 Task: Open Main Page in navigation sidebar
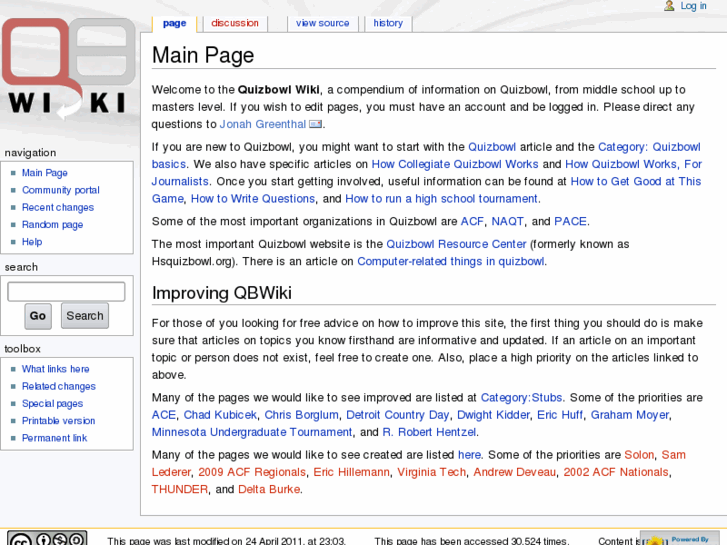click(x=45, y=173)
